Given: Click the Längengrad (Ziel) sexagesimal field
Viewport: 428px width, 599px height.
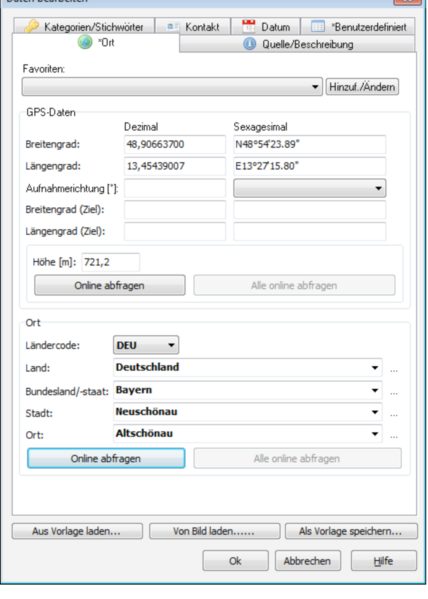Looking at the screenshot, I should click(x=310, y=231).
